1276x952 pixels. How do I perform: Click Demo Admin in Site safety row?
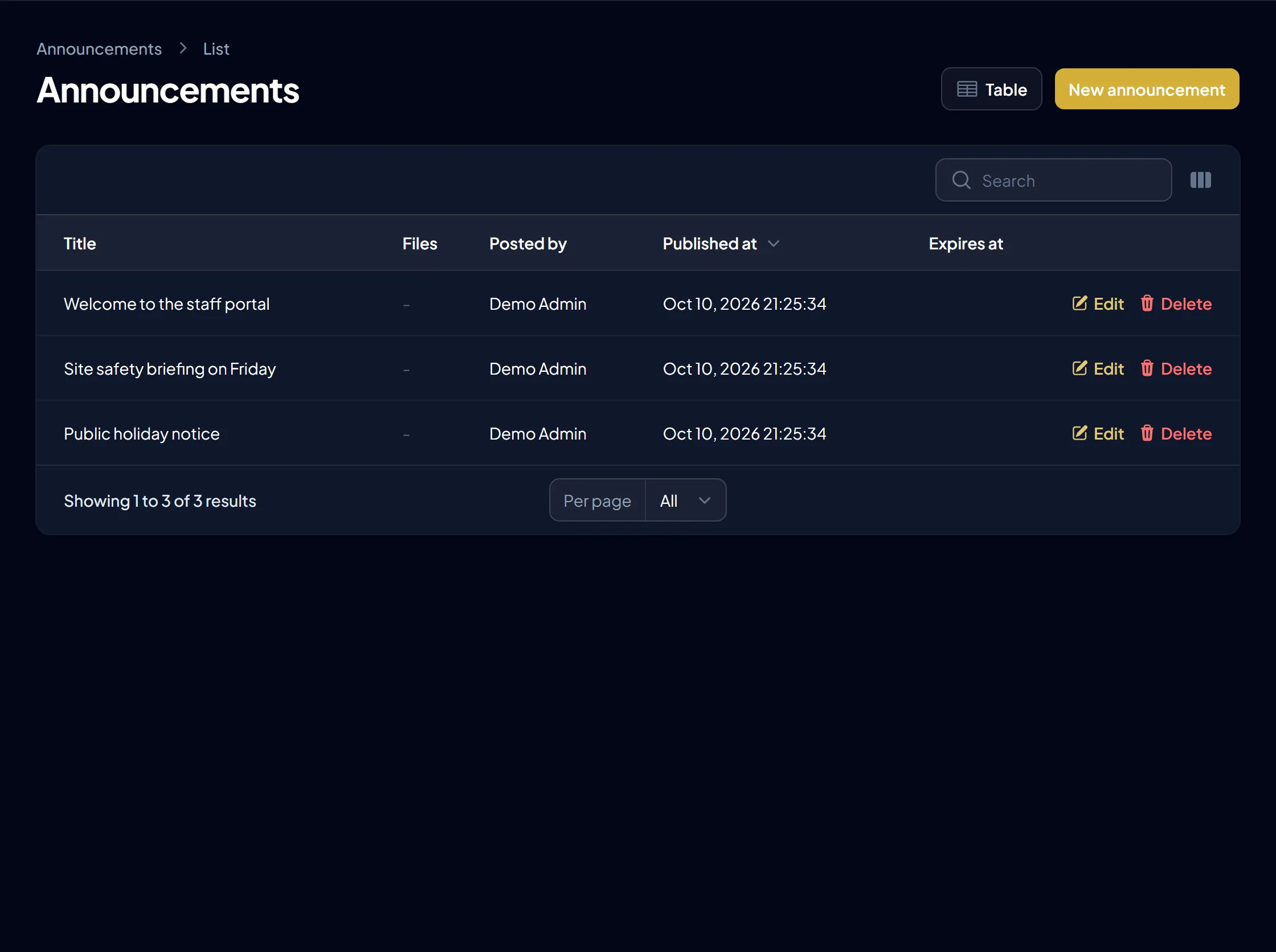point(537,369)
